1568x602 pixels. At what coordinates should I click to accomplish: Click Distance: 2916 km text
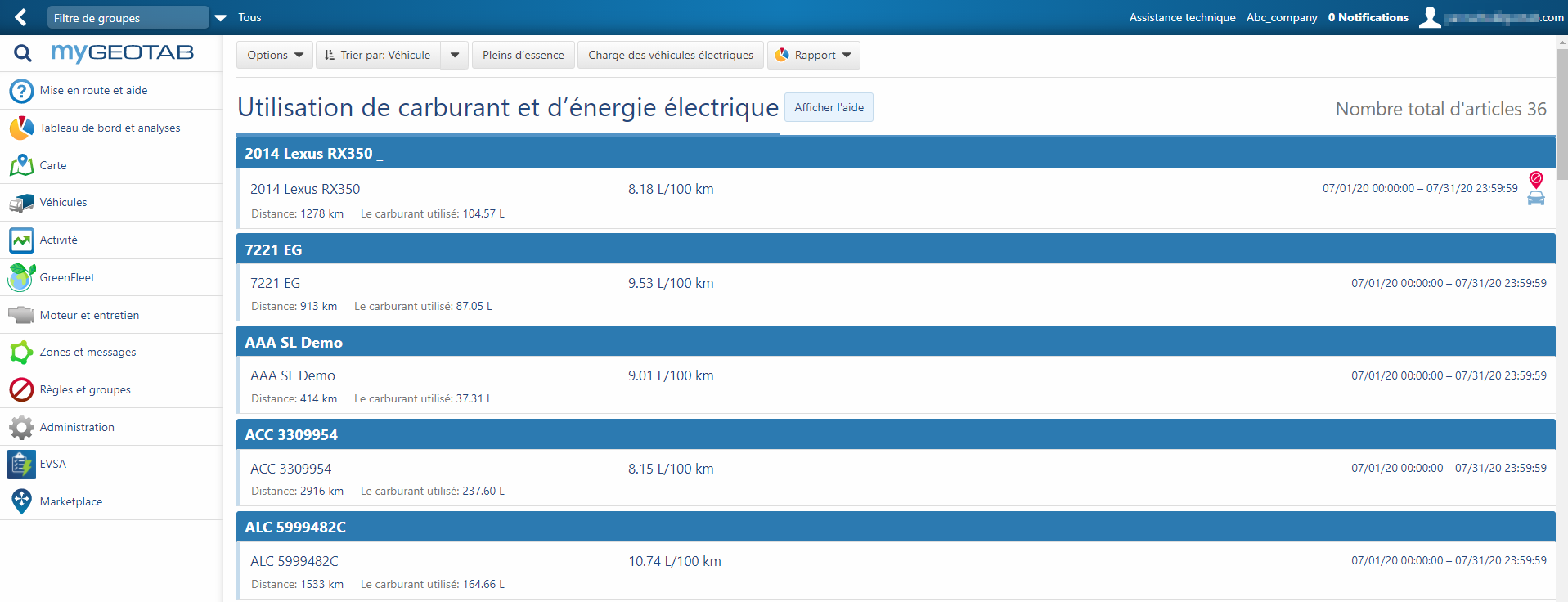tap(297, 491)
